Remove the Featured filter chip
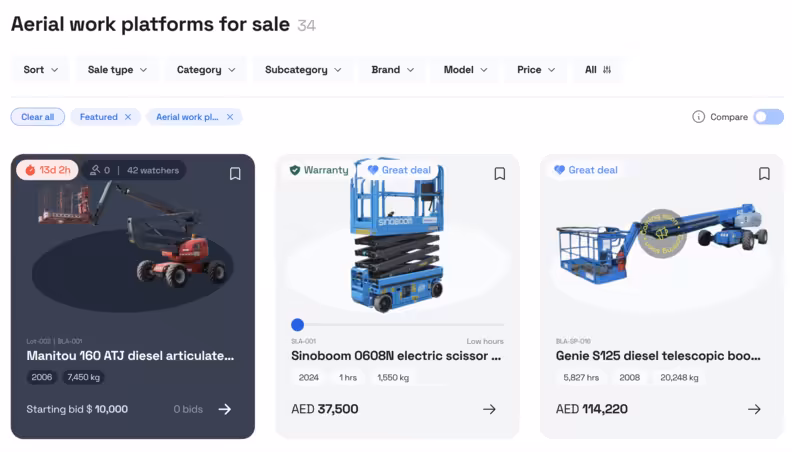This screenshot has width=792, height=452. click(x=128, y=117)
